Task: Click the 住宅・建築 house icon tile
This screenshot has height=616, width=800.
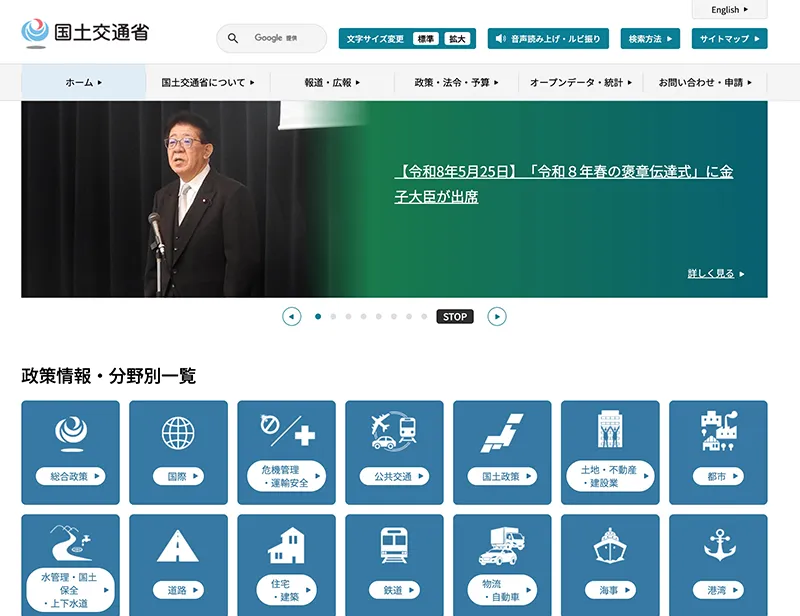Action: (286, 565)
